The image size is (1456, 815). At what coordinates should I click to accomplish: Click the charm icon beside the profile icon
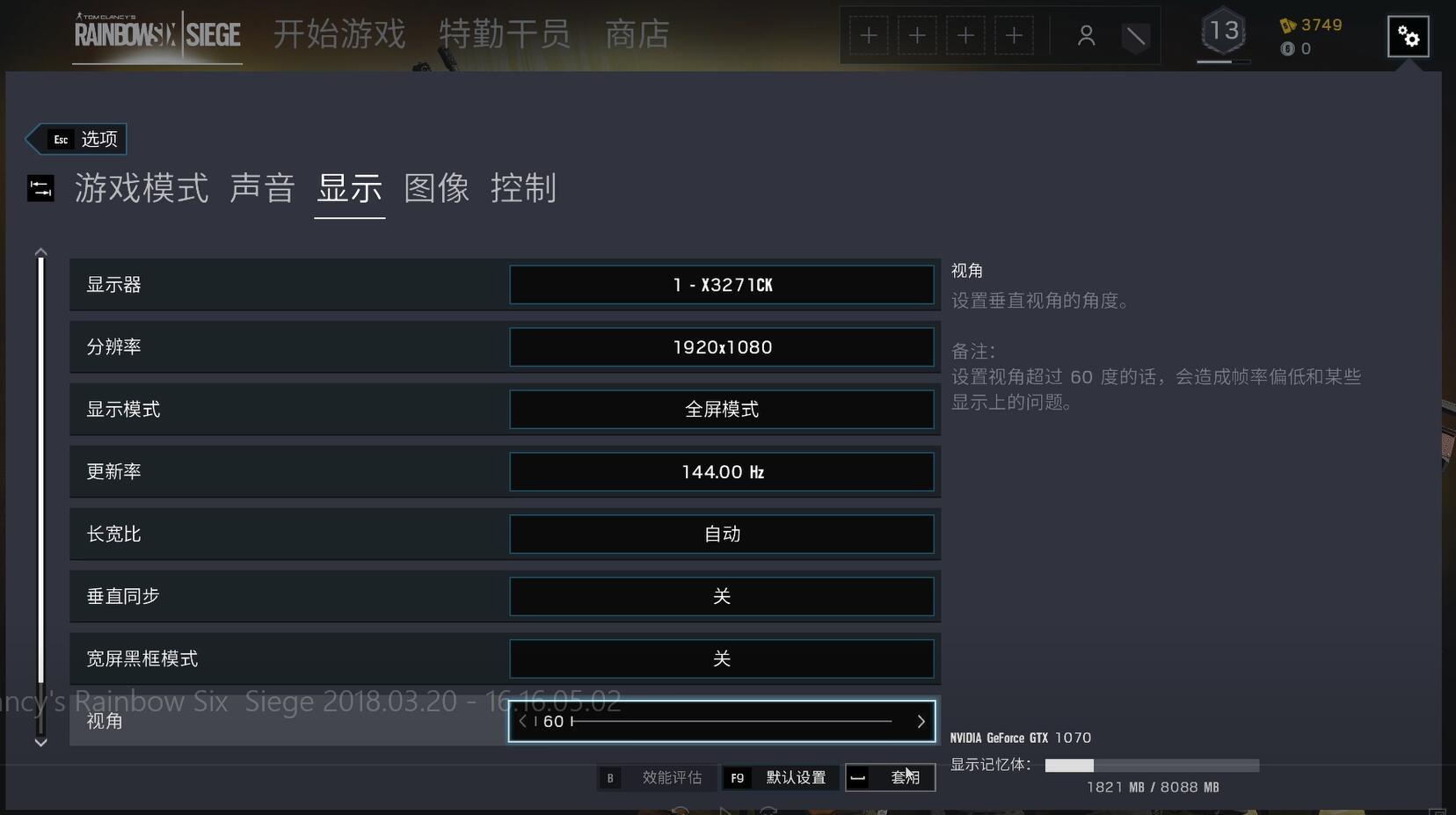click(1137, 36)
